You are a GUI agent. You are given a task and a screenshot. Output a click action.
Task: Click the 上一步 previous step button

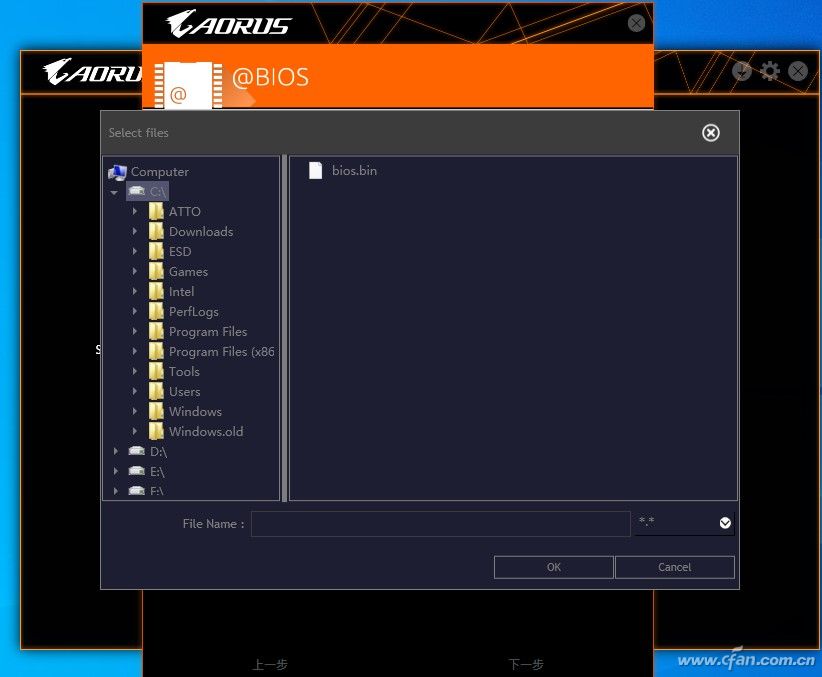[270, 664]
